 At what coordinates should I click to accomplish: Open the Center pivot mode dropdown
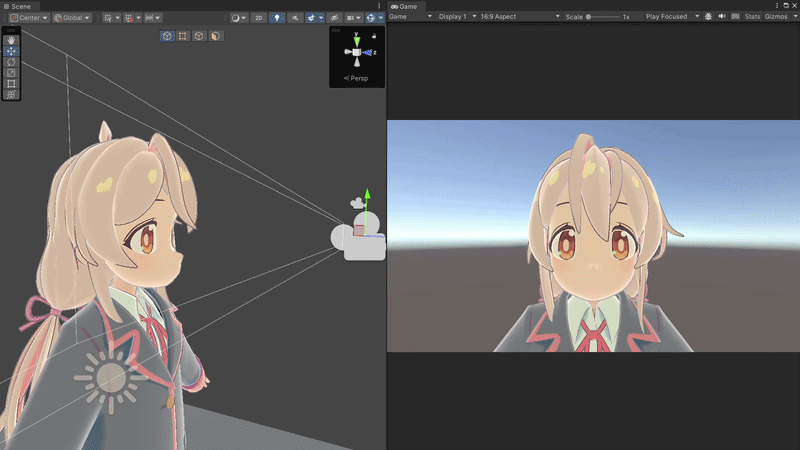(x=29, y=18)
